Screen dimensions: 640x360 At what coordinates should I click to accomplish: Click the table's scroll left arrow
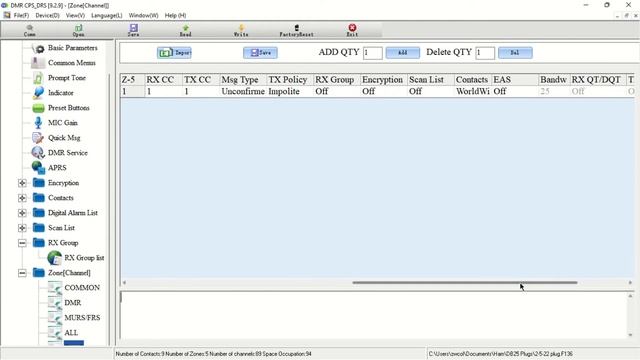coord(124,282)
